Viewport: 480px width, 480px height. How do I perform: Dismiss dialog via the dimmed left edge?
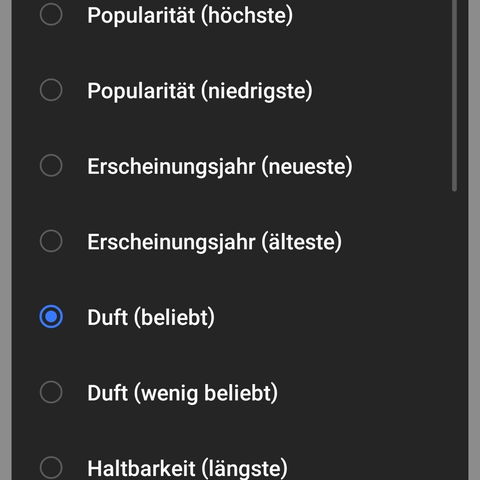tap(6, 240)
